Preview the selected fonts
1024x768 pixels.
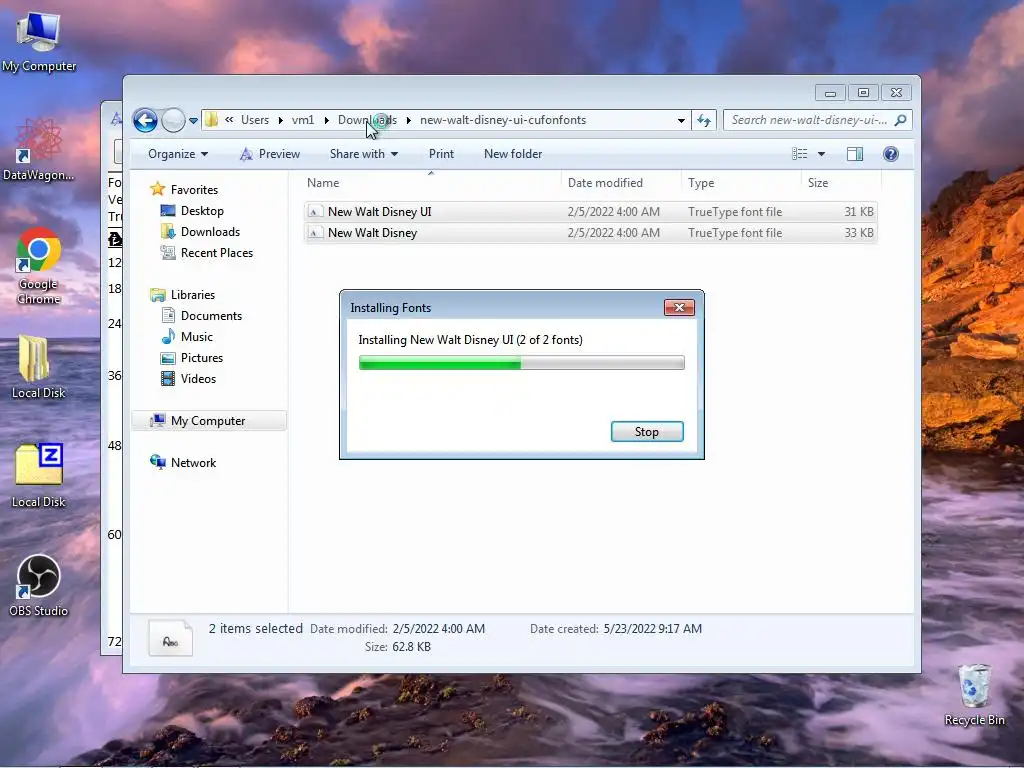click(270, 154)
